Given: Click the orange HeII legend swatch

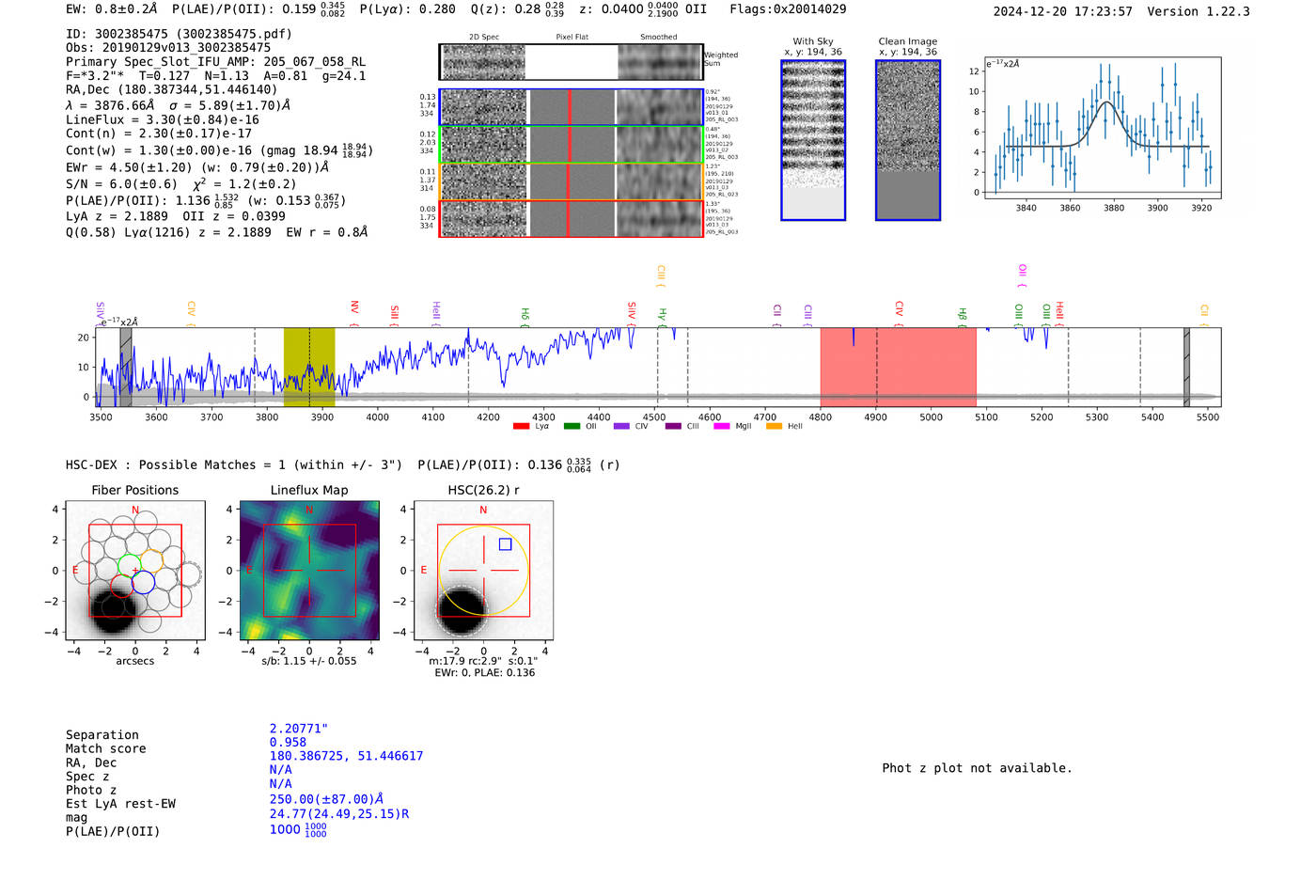Looking at the screenshot, I should 774,426.
